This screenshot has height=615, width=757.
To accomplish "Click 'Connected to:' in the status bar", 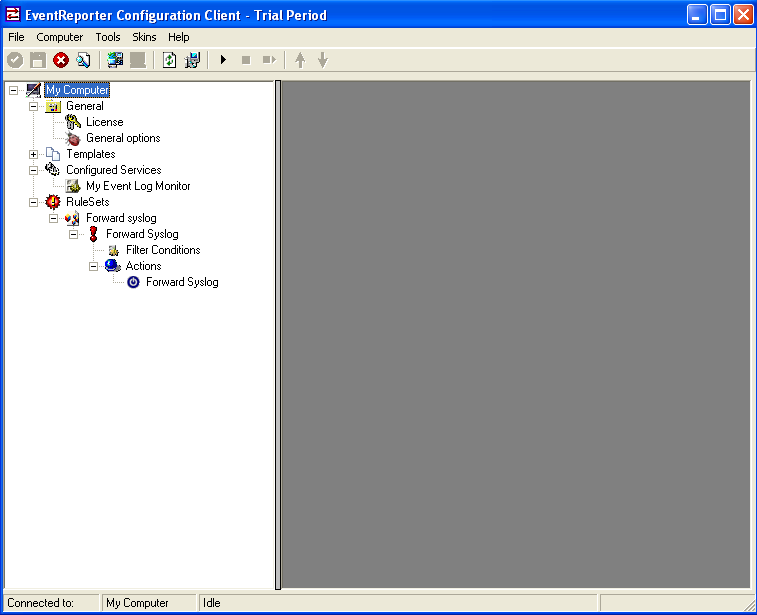I will pyautogui.click(x=41, y=603).
